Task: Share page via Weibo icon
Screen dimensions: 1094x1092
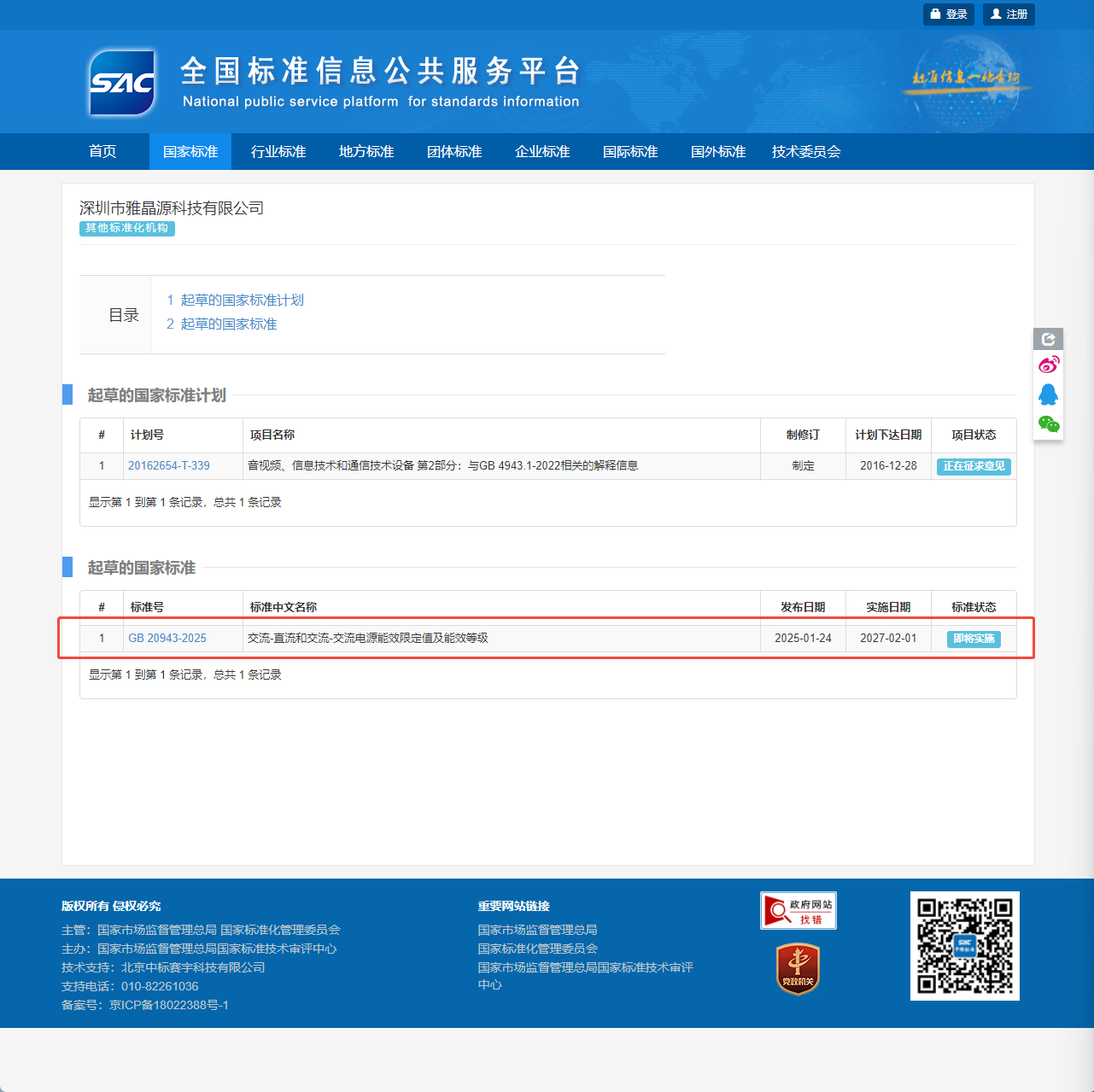Action: point(1049,365)
